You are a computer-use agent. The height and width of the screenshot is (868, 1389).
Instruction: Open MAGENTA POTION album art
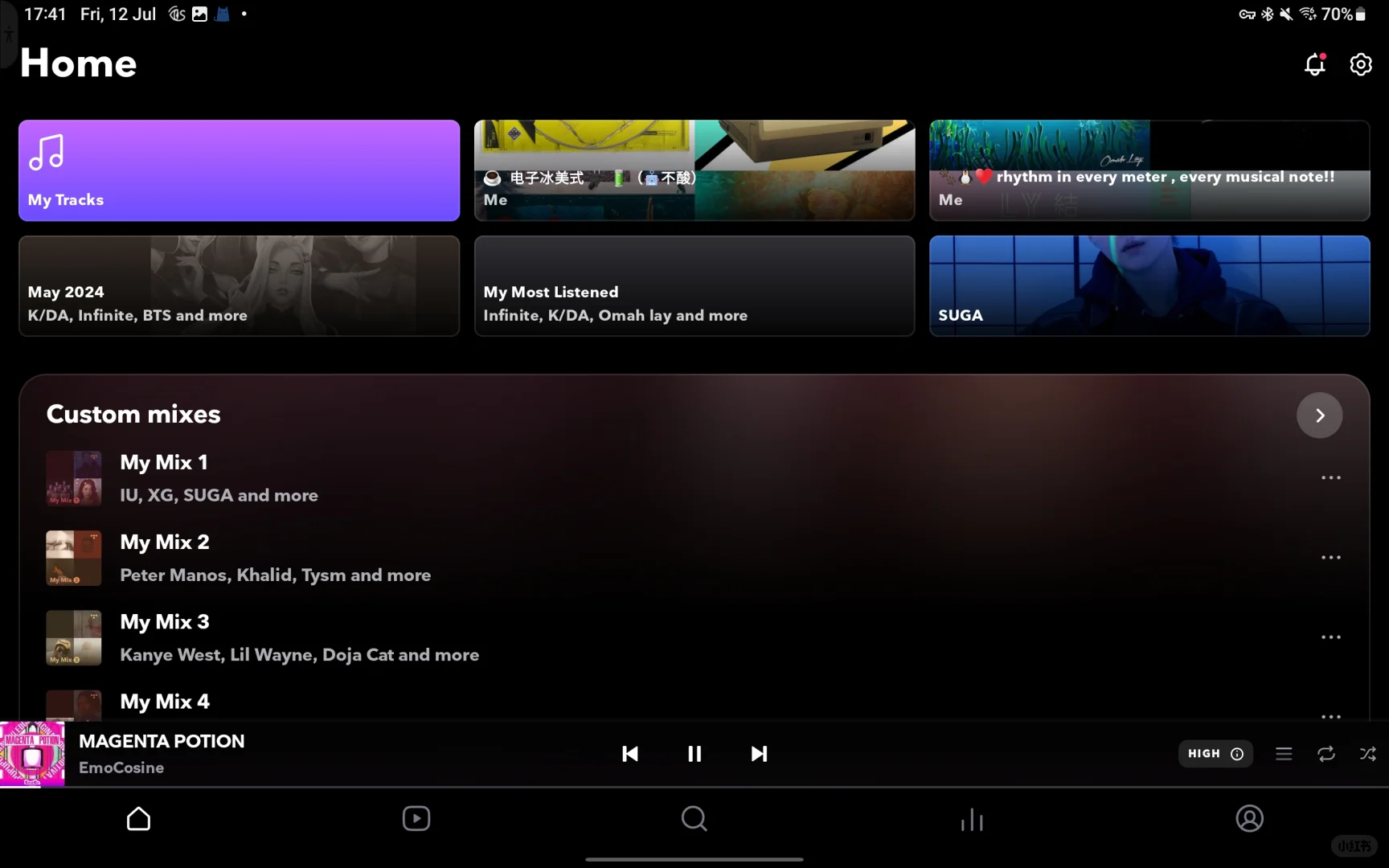point(32,754)
